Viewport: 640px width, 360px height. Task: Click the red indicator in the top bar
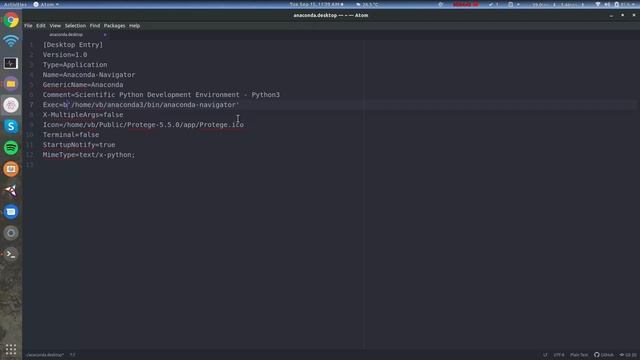coord(465,4)
